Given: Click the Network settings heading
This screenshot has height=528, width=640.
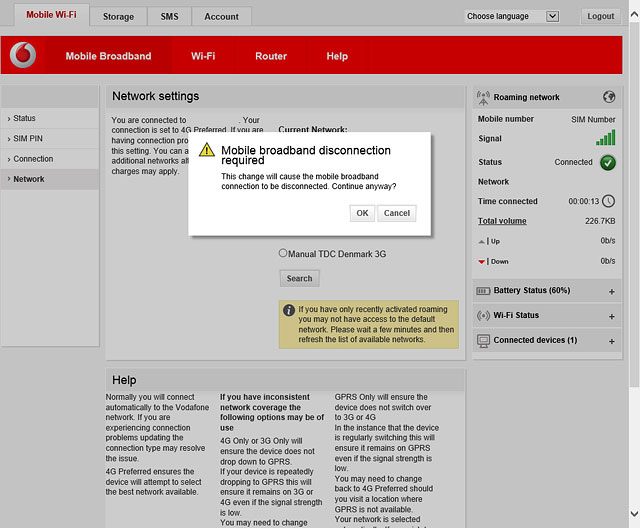Looking at the screenshot, I should (x=156, y=96).
